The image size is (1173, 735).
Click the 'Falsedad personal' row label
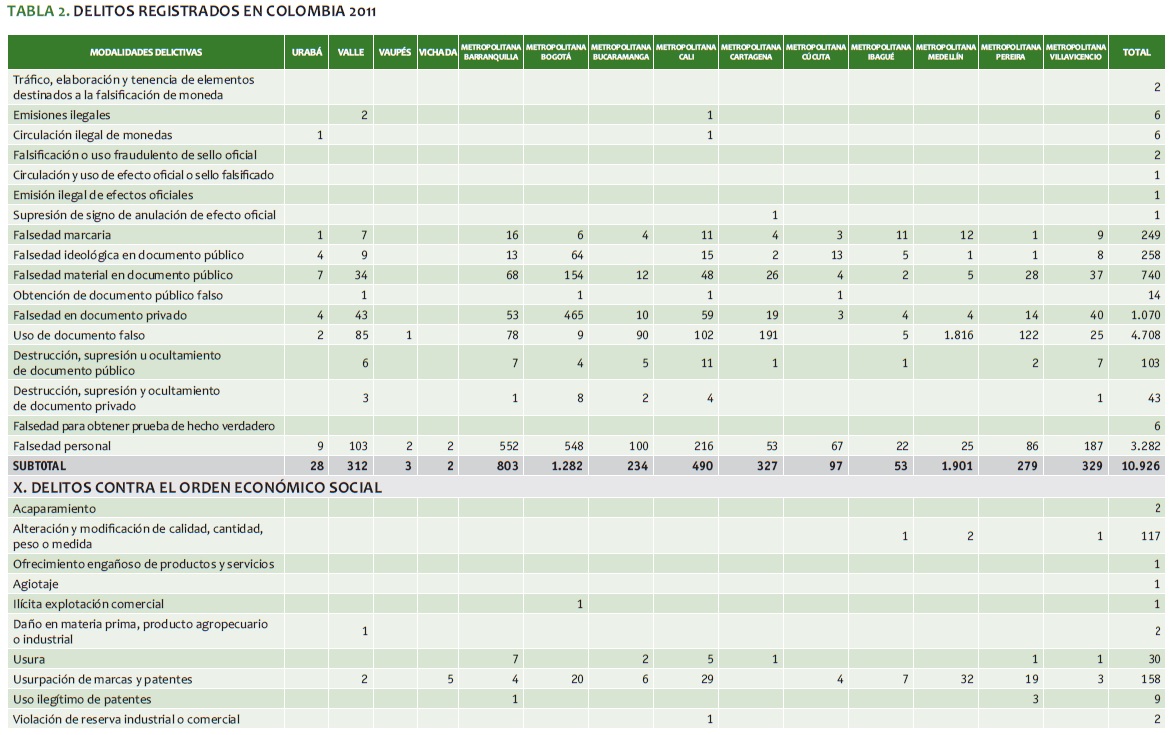62,445
